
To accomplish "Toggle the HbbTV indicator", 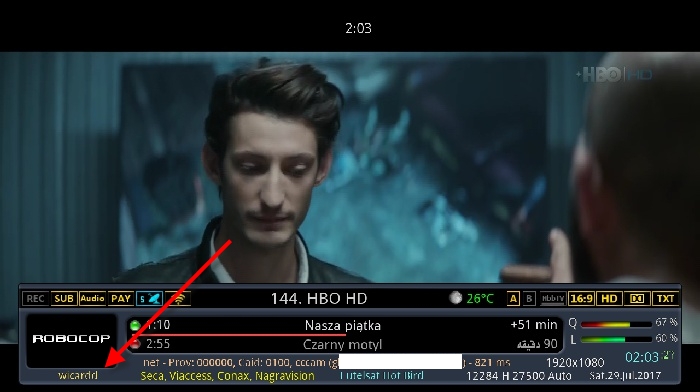I will point(553,299).
